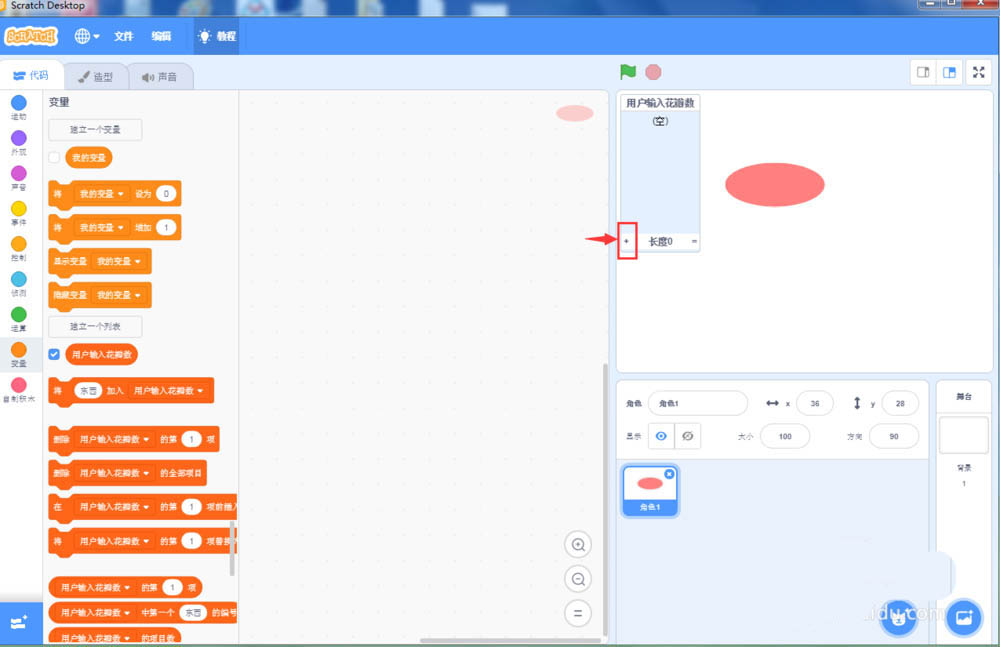
Task: Click the Add Sprite cat button
Action: click(898, 618)
